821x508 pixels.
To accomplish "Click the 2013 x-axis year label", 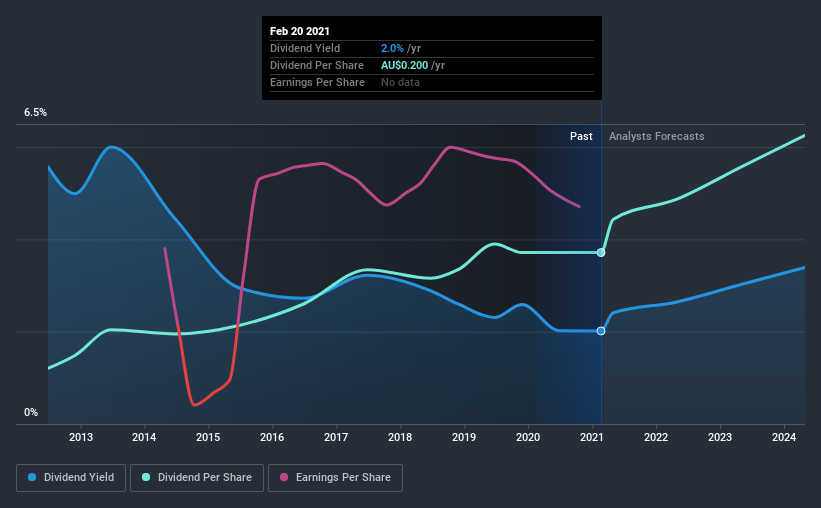I will [81, 437].
